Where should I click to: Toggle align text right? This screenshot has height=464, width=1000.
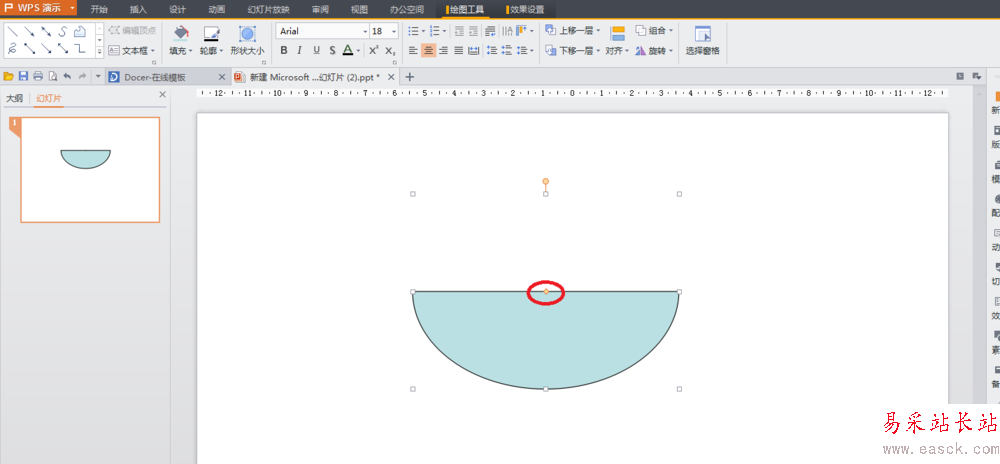443,50
